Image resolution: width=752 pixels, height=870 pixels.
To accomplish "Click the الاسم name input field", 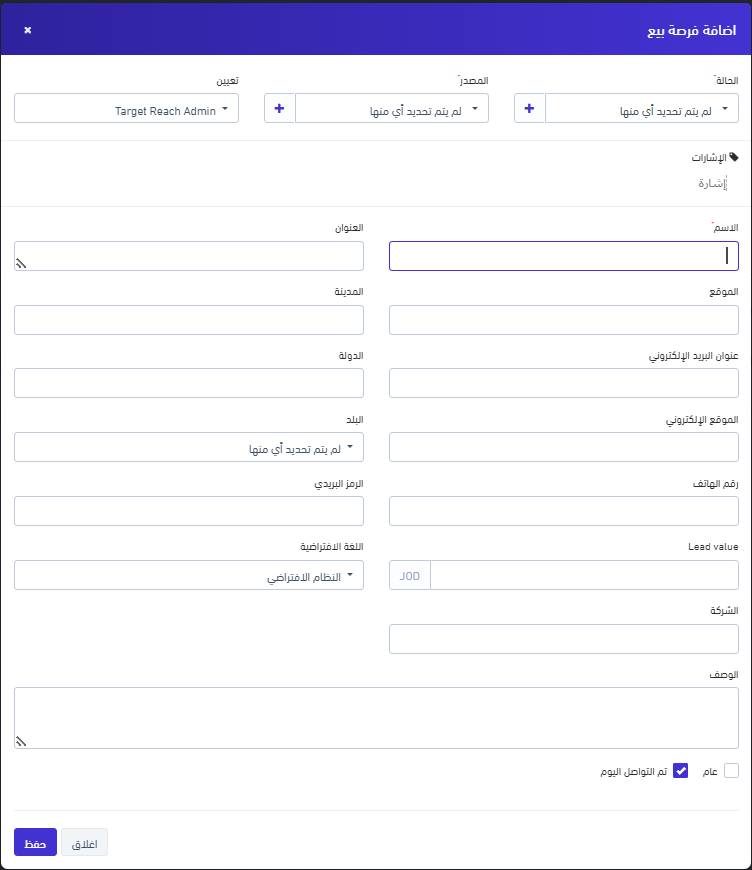I will tap(563, 256).
